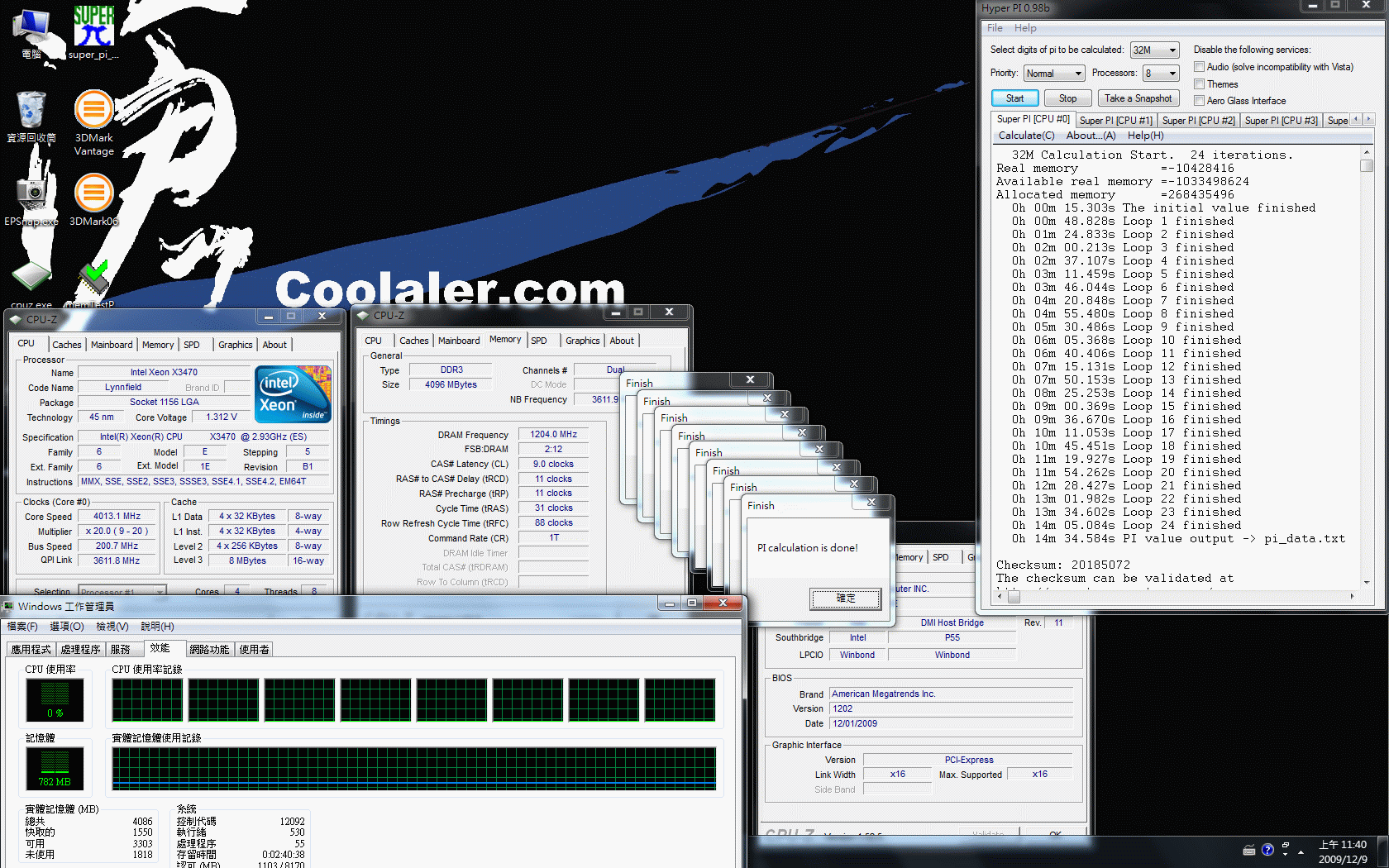Click the Start button in Hyper PI
The height and width of the screenshot is (868, 1389).
(1014, 98)
